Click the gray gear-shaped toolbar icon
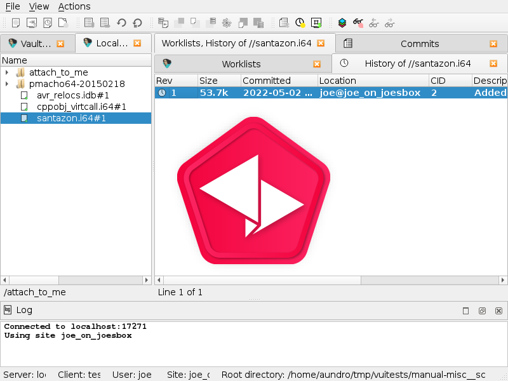Image resolution: width=508 pixels, height=381 pixels. point(227,23)
